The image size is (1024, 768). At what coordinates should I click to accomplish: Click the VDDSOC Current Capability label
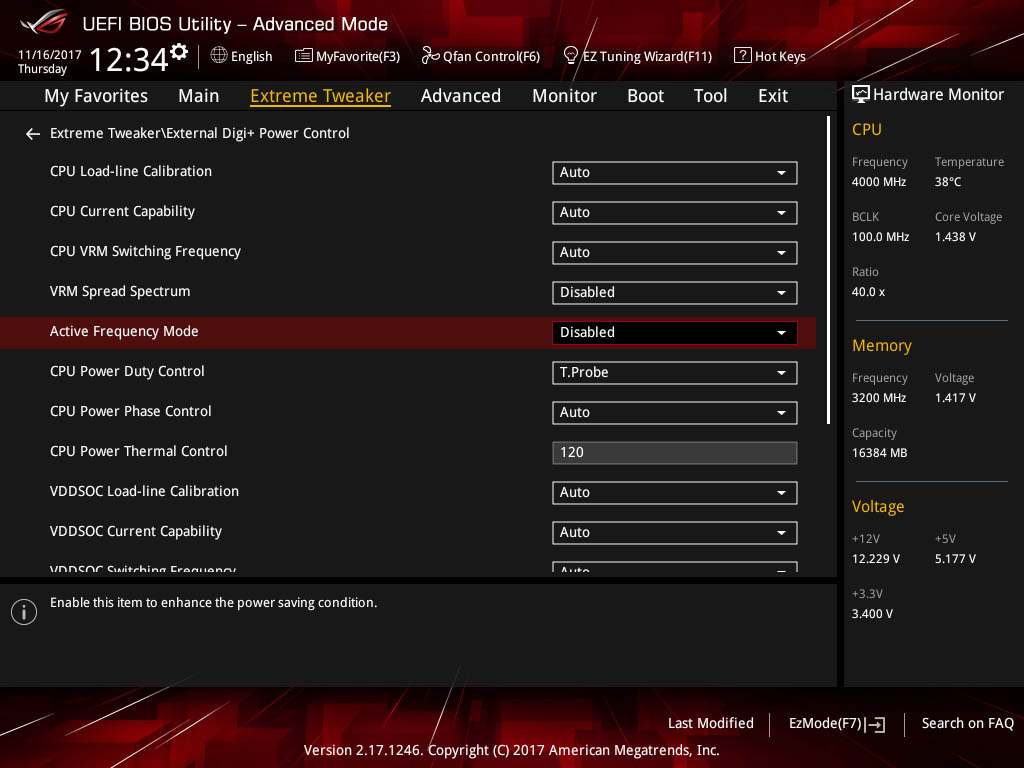pyautogui.click(x=136, y=532)
